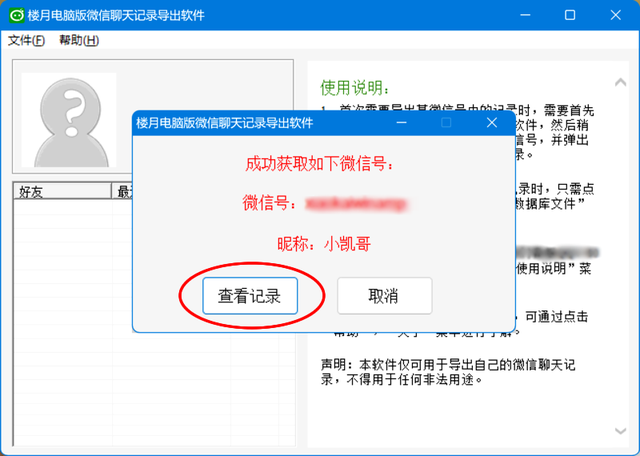This screenshot has width=640, height=456.
Task: Click the 昵称：小凯哥 text
Action: [x=324, y=244]
